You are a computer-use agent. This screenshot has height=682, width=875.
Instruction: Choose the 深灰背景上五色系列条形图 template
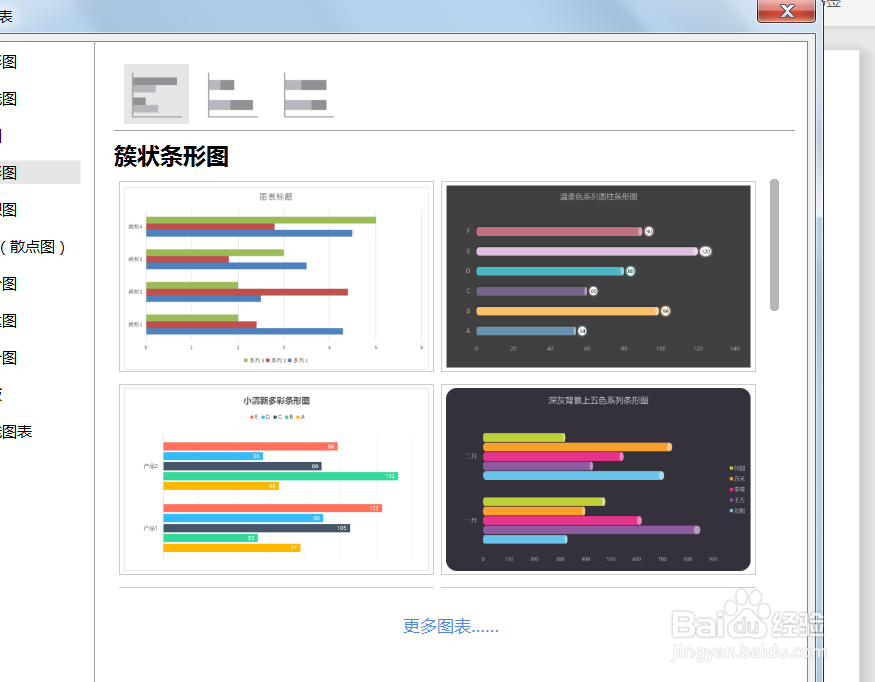point(598,479)
